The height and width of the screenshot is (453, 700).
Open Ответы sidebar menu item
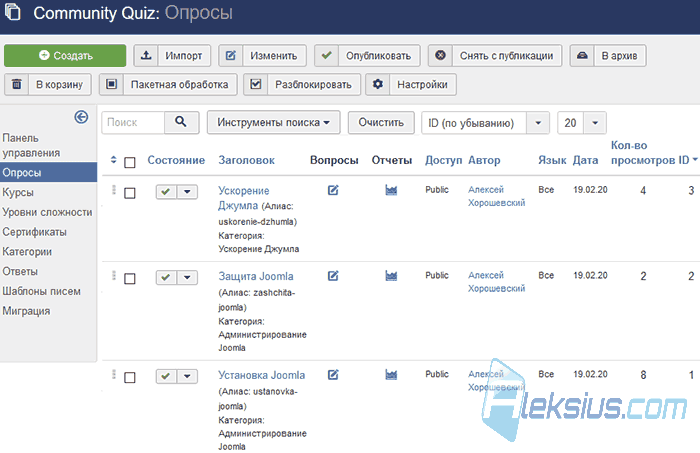(x=20, y=271)
